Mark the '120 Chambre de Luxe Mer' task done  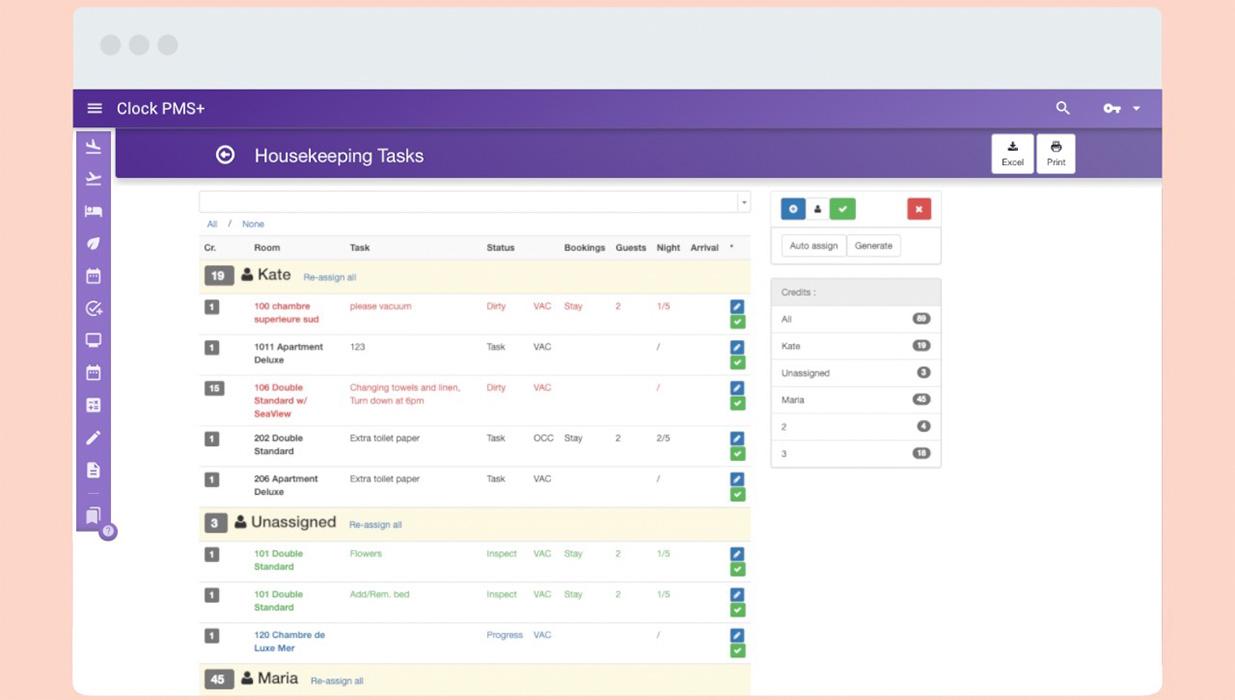[737, 650]
